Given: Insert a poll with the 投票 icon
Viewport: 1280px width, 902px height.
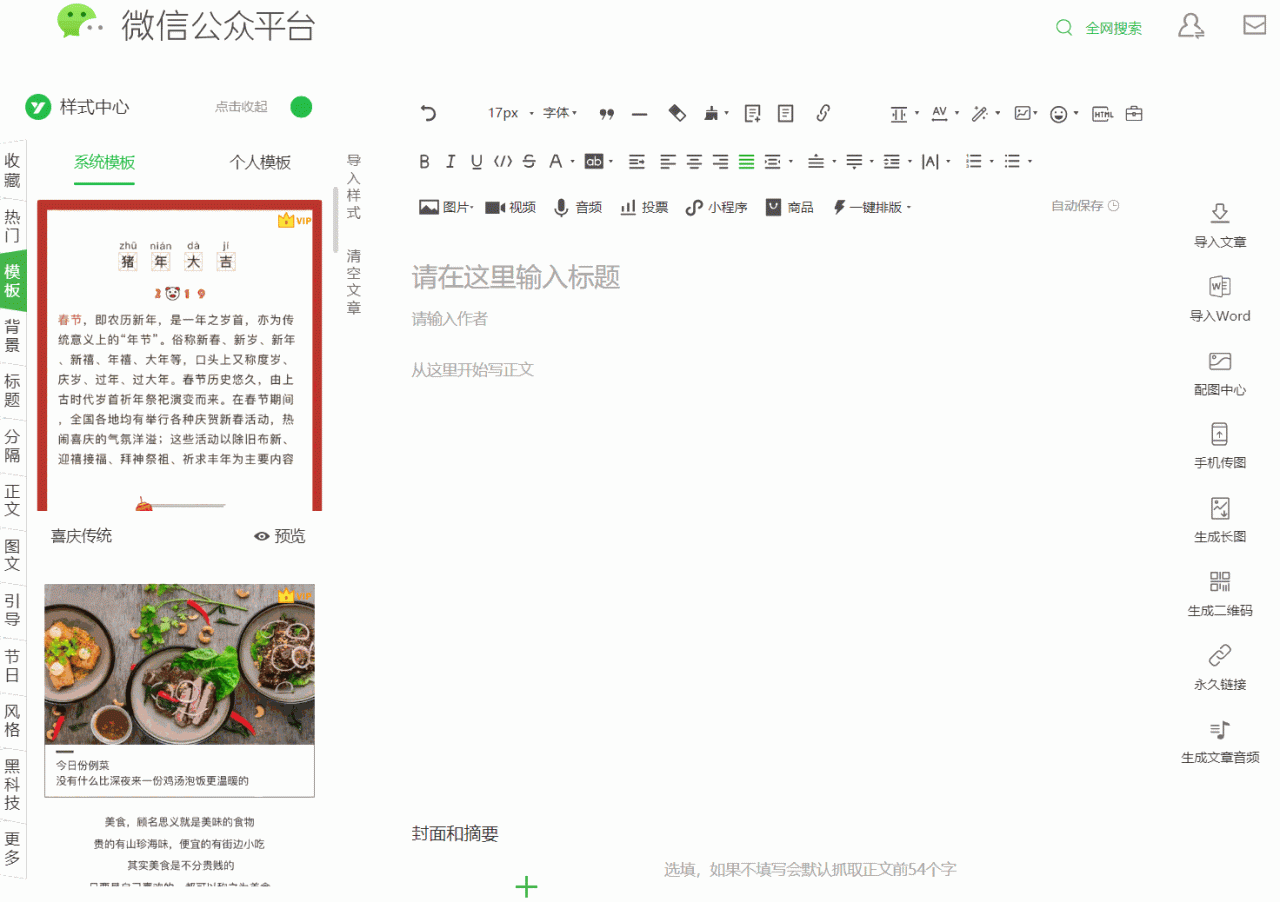Looking at the screenshot, I should (643, 207).
